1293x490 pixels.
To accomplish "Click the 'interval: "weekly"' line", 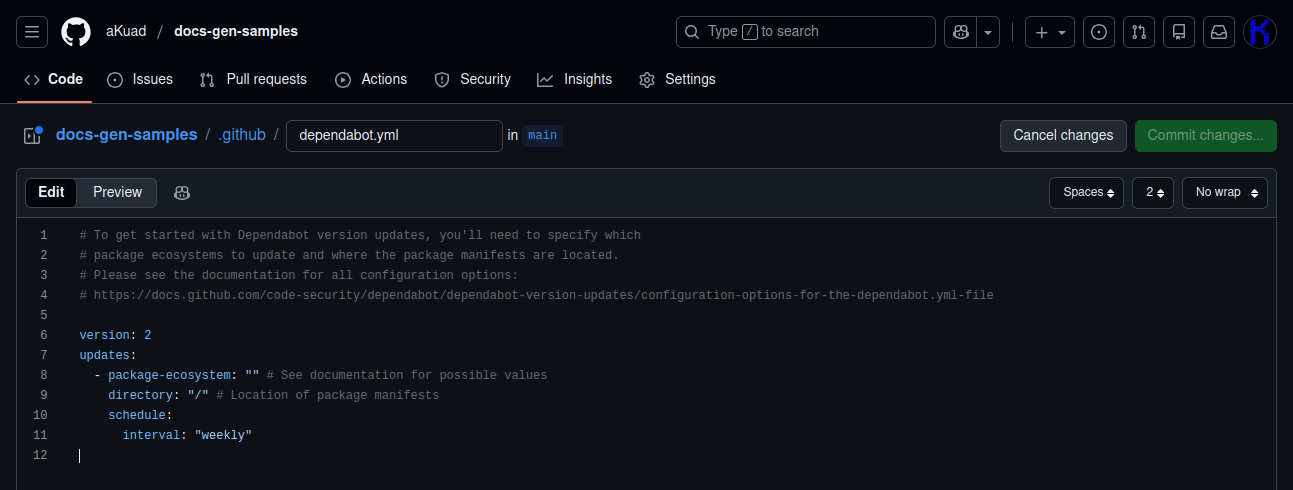I will tap(187, 435).
